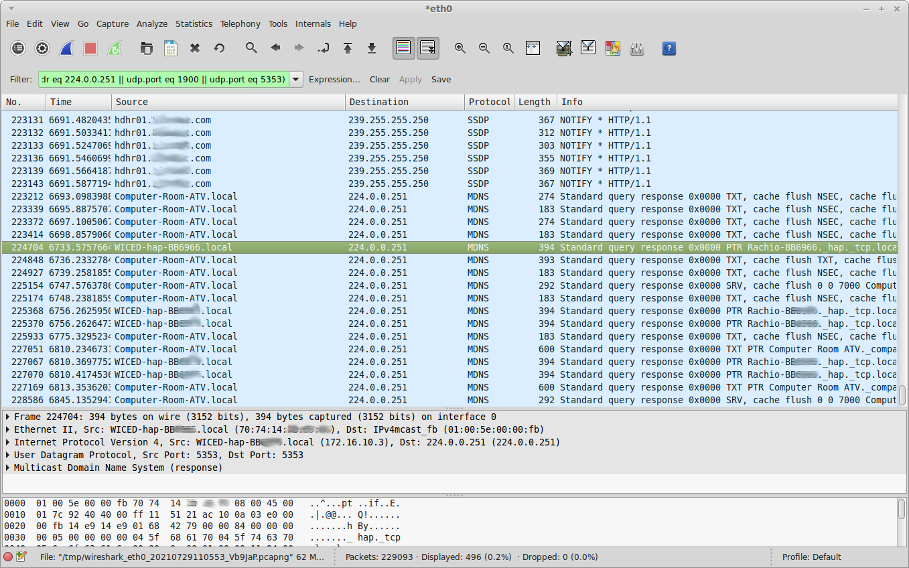Save this capture file icon
The image size is (909, 568).
click(170, 48)
